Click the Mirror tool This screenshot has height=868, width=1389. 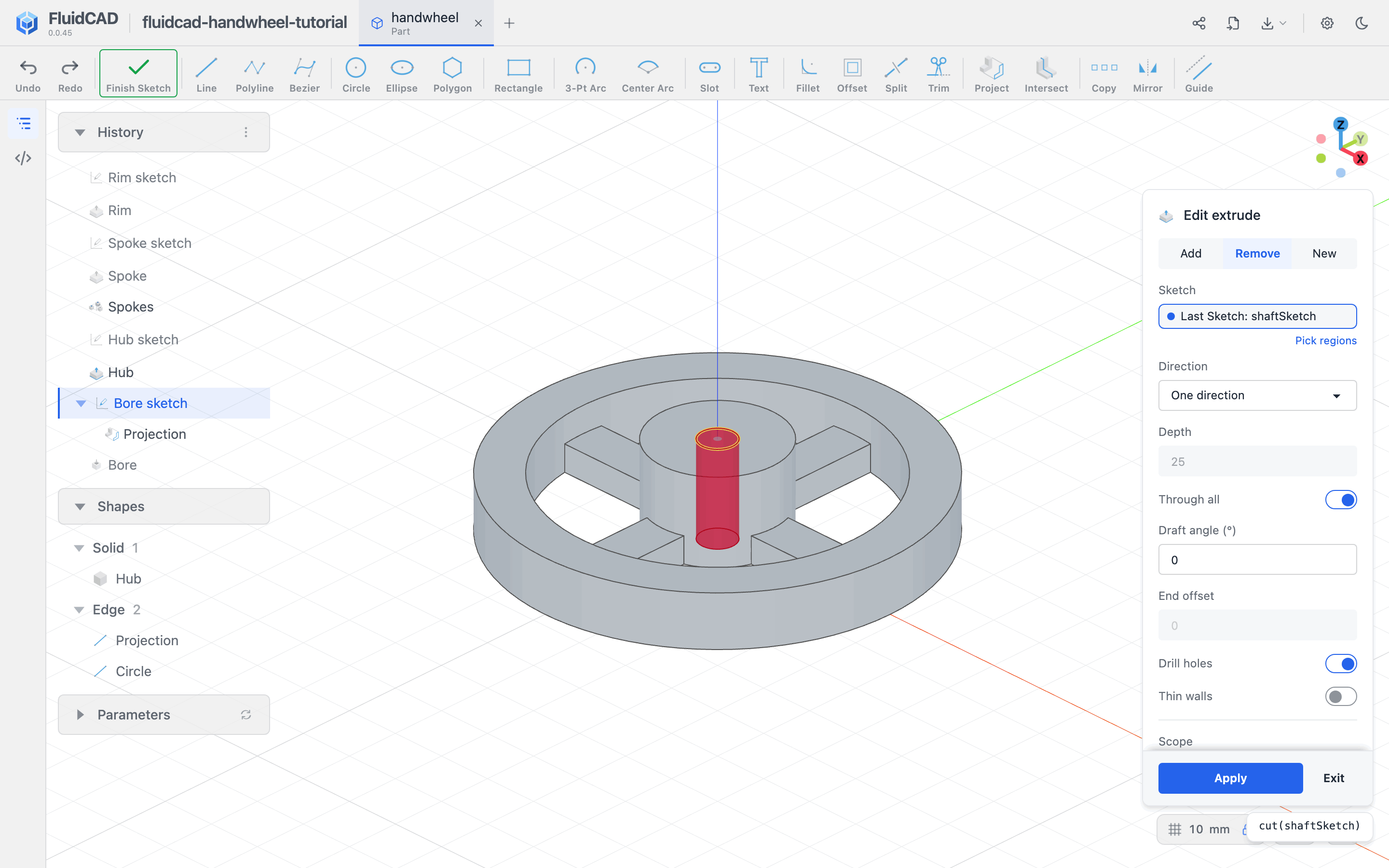coord(1147,75)
